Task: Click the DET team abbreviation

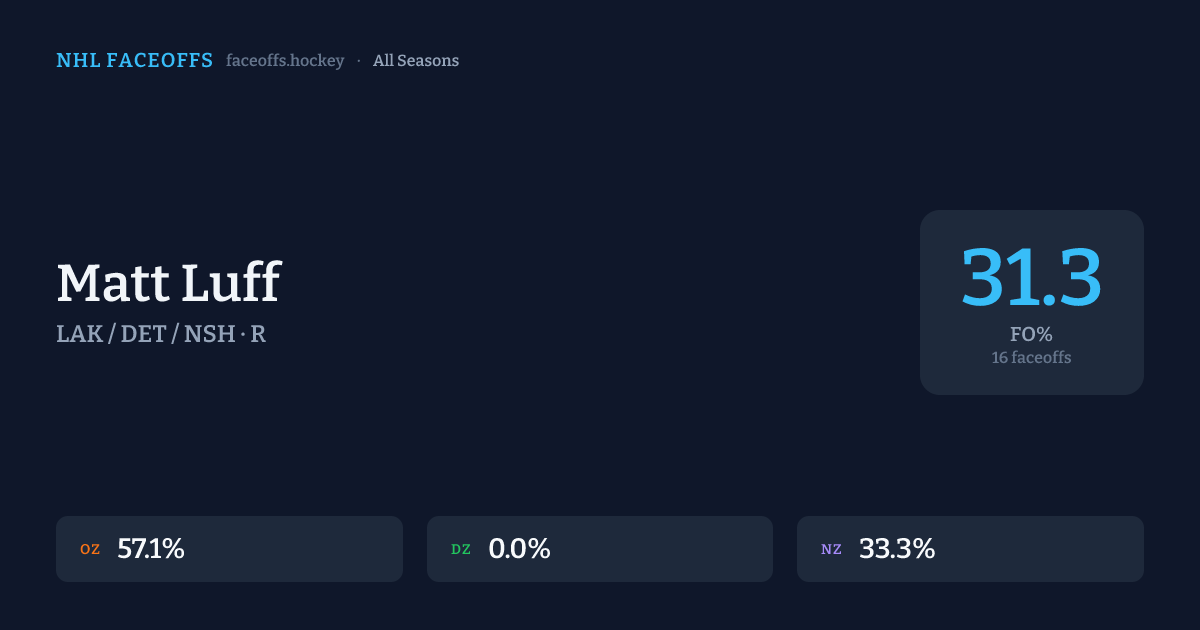Action: click(x=144, y=334)
